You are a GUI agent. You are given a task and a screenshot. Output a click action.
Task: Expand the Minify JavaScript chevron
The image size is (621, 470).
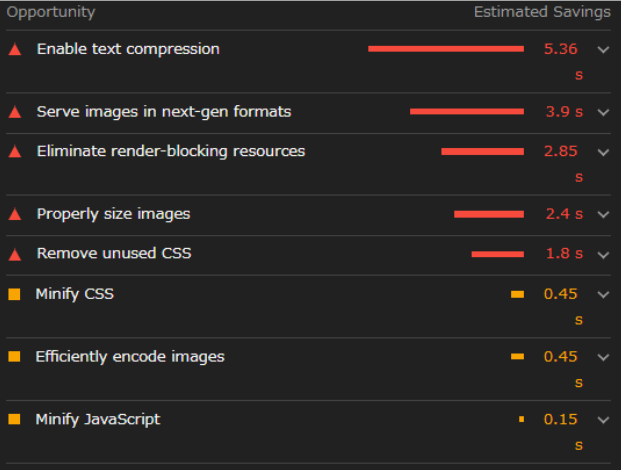(603, 420)
